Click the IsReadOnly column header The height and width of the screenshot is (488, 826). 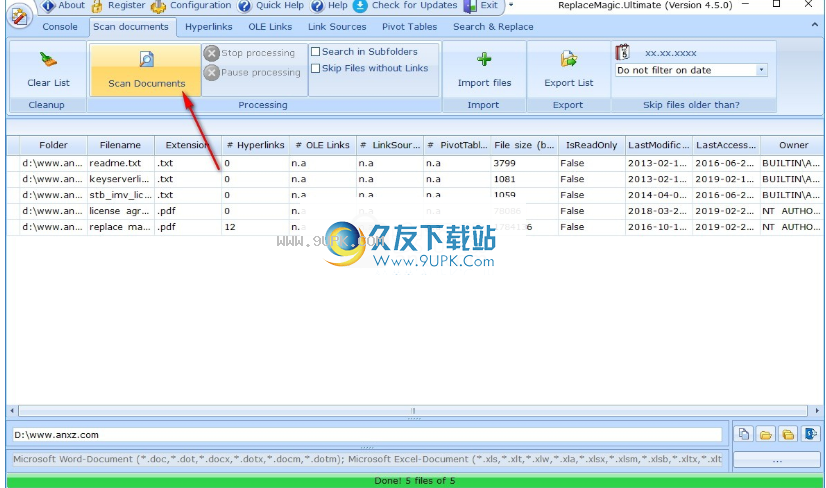coord(592,145)
